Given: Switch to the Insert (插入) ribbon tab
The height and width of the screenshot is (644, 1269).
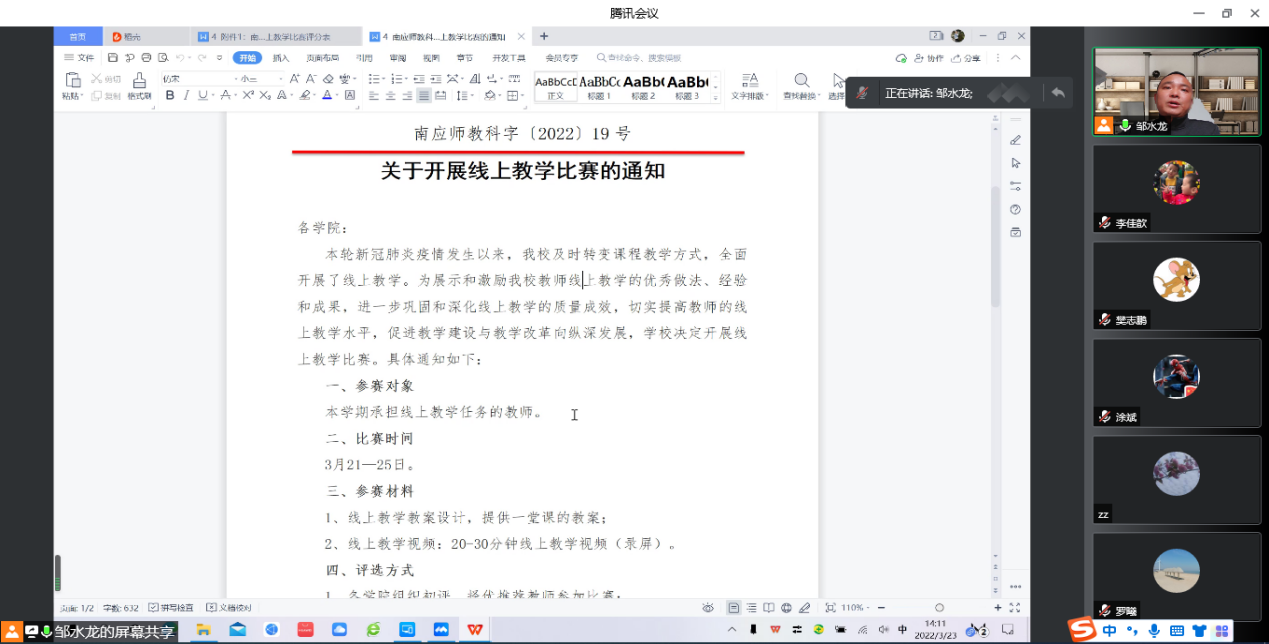Looking at the screenshot, I should click(281, 58).
